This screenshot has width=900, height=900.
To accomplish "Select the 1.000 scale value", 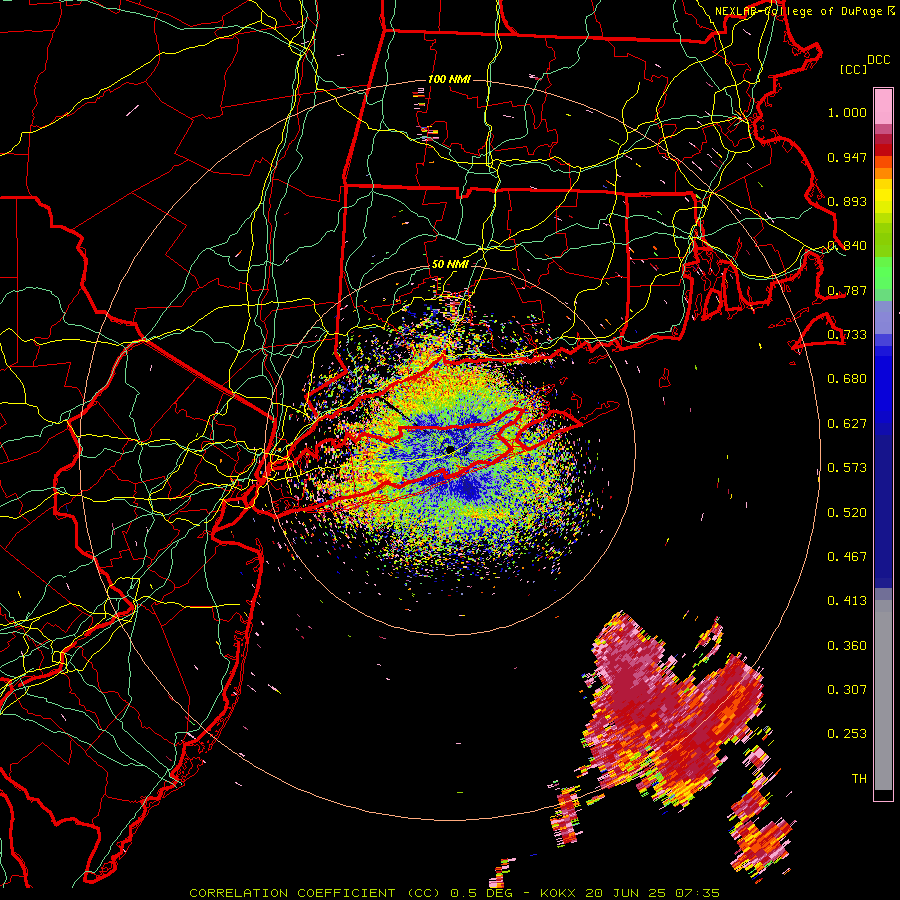I will click(847, 112).
